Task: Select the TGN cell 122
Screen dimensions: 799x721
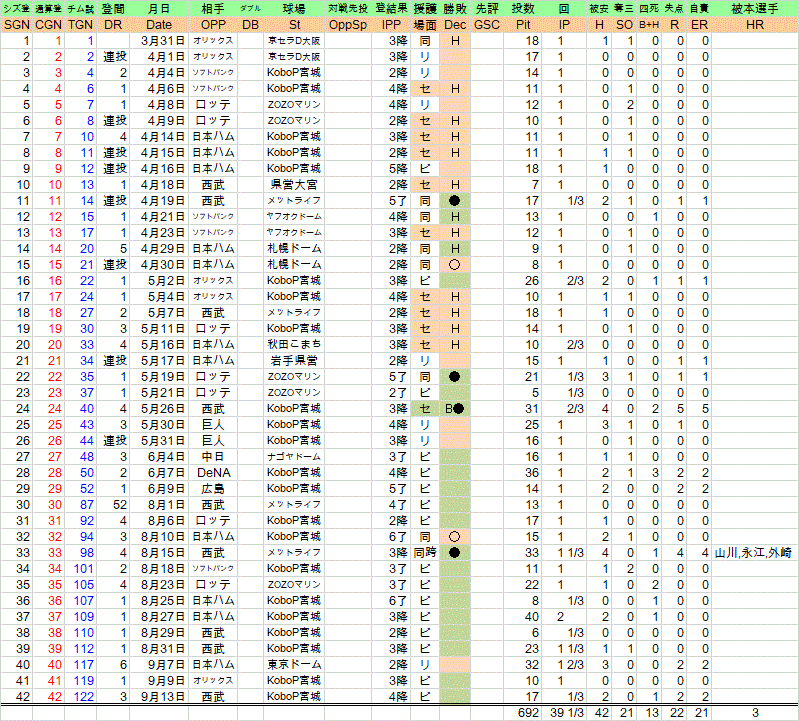Action: tap(81, 697)
